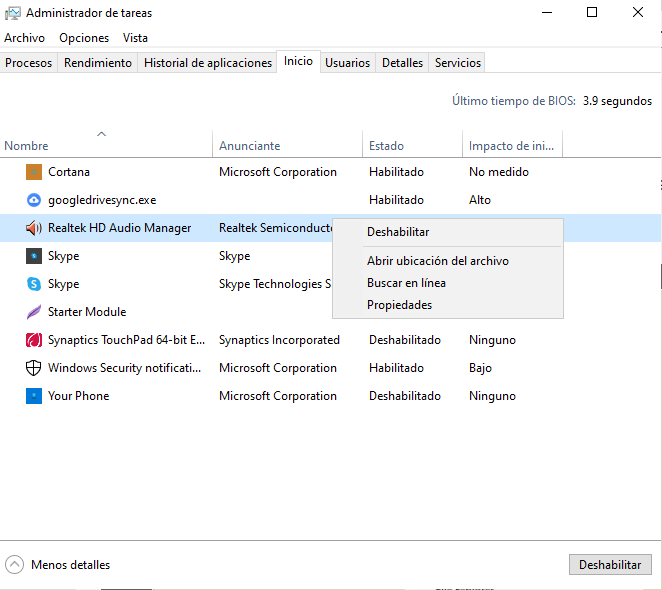The height and width of the screenshot is (590, 662).
Task: Switch to the Rendimiento tab
Action: 98,63
